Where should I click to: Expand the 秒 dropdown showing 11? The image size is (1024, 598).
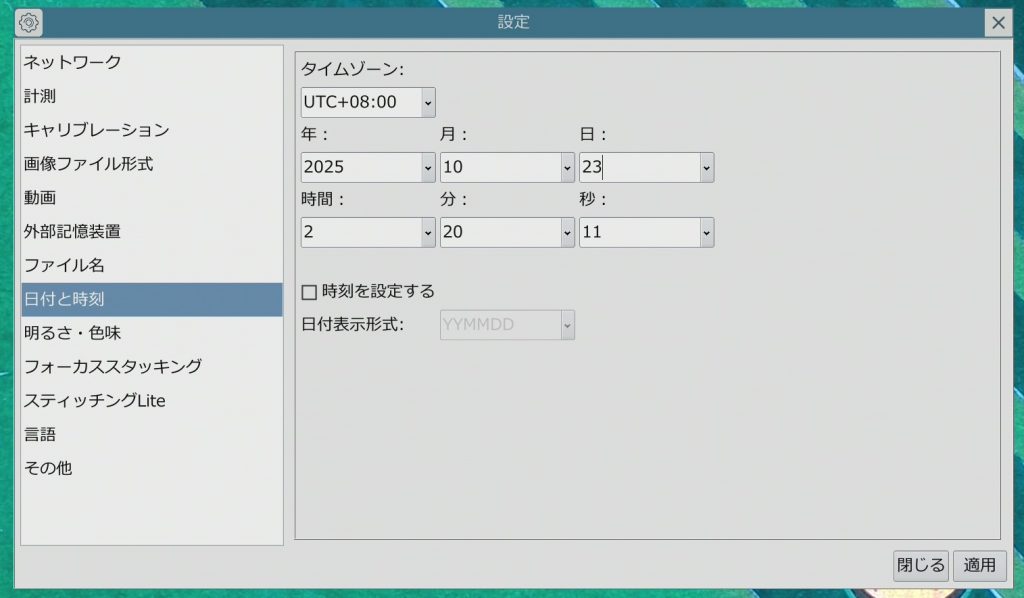click(706, 233)
